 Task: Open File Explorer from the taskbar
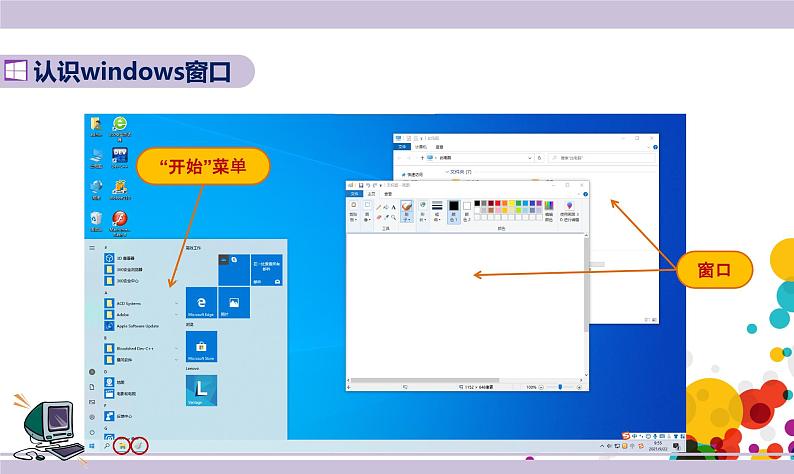click(123, 446)
